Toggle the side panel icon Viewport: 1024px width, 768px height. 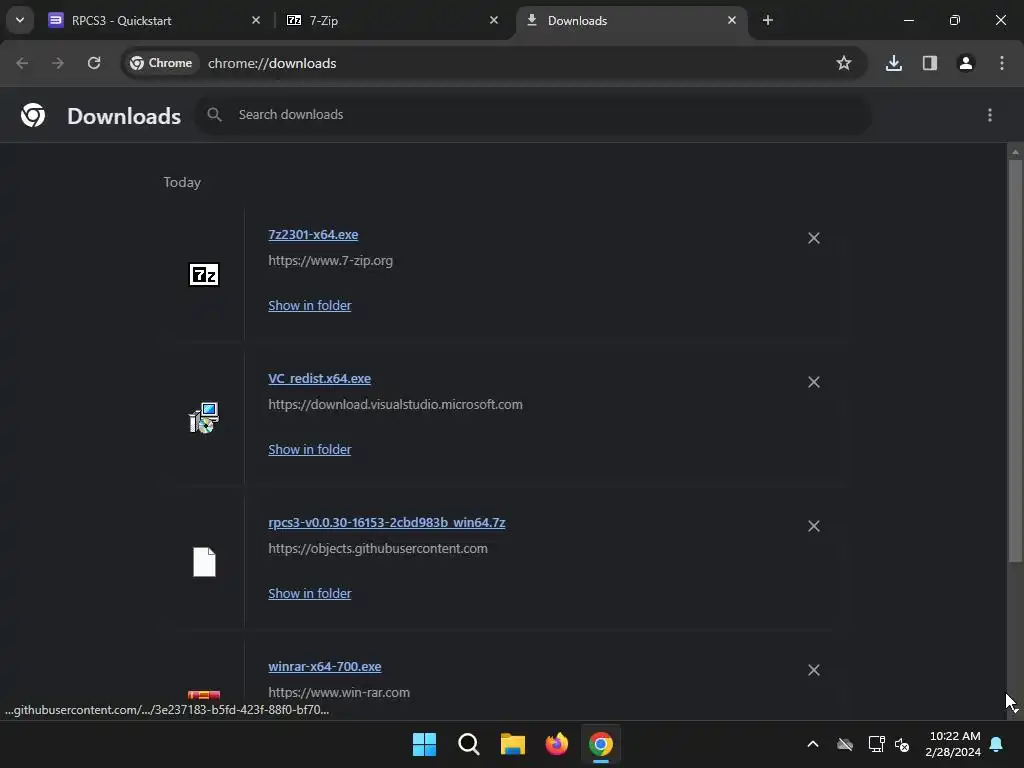(930, 63)
